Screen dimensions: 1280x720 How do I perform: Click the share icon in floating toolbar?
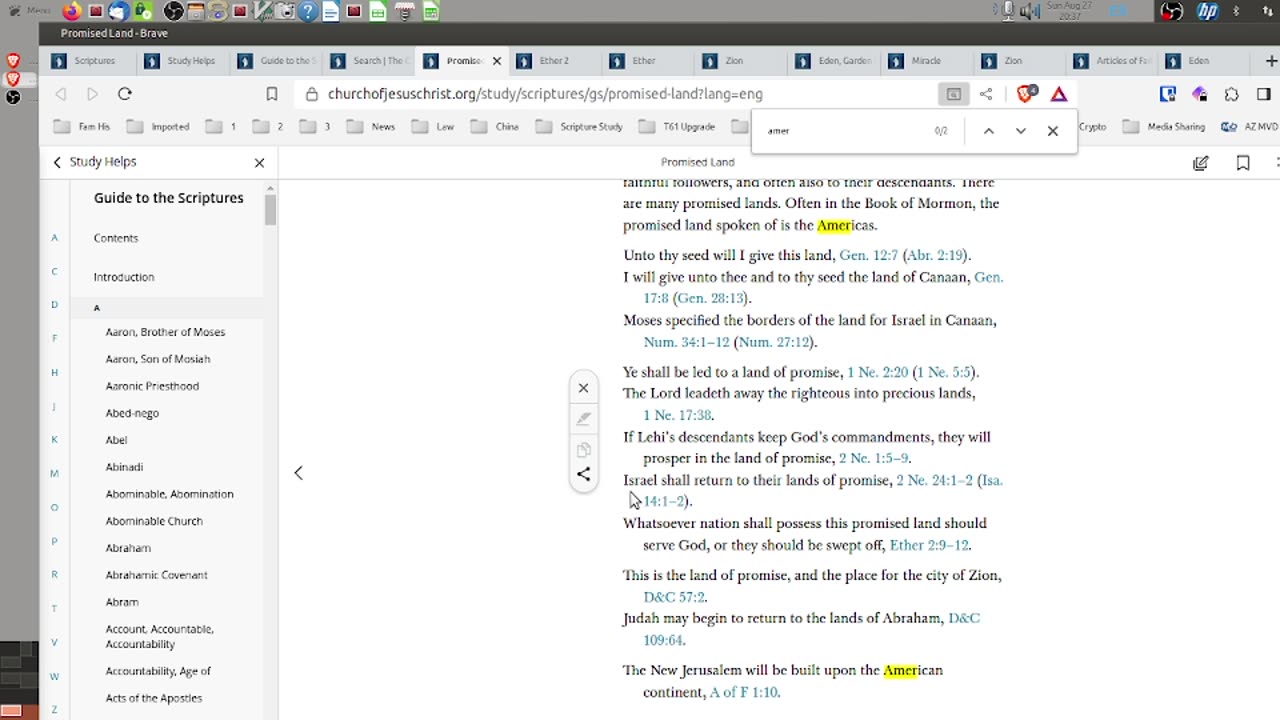pyautogui.click(x=584, y=474)
